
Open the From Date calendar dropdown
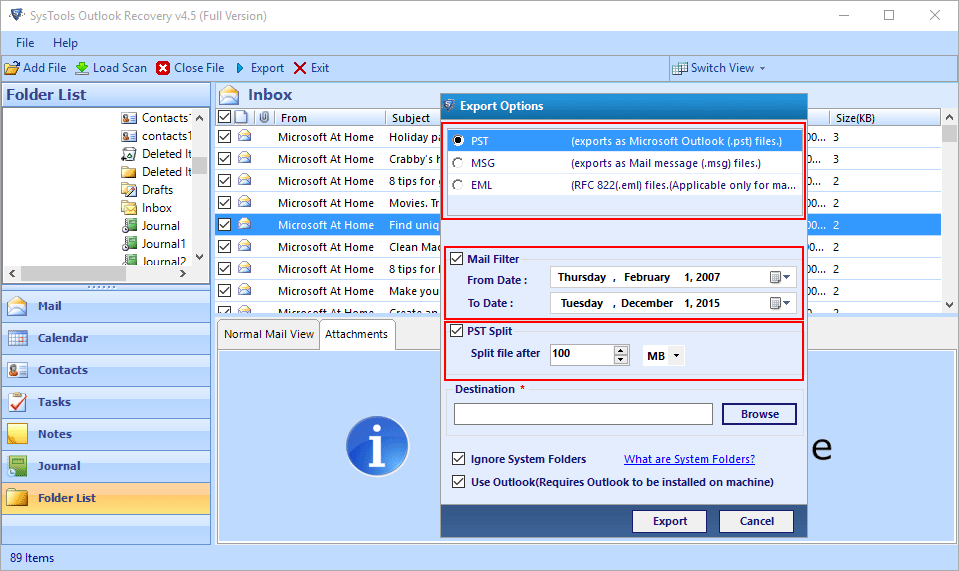(779, 277)
